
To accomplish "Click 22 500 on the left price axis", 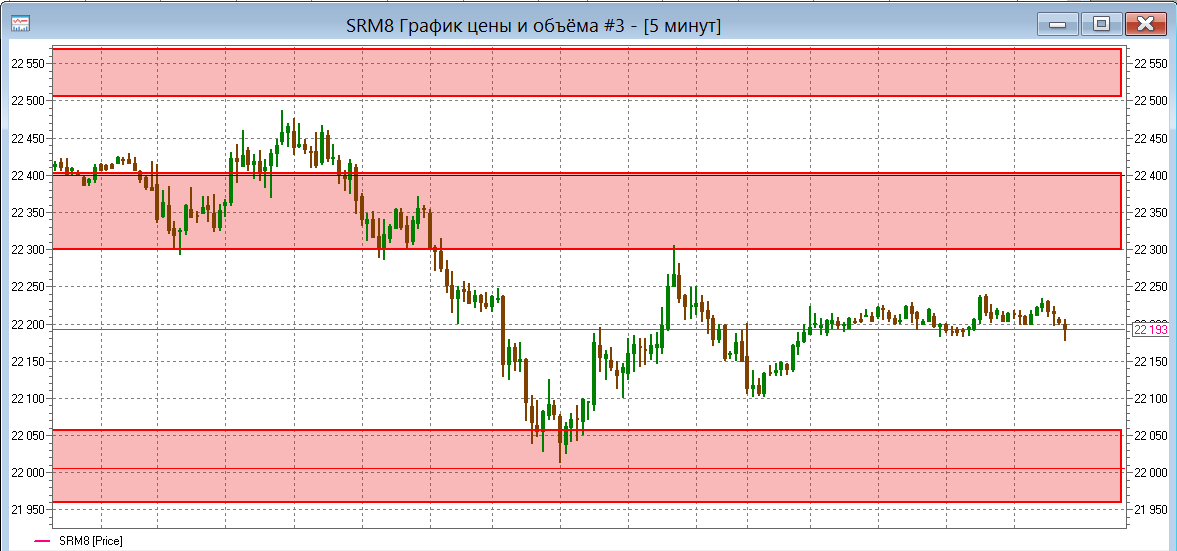I will click(x=28, y=101).
